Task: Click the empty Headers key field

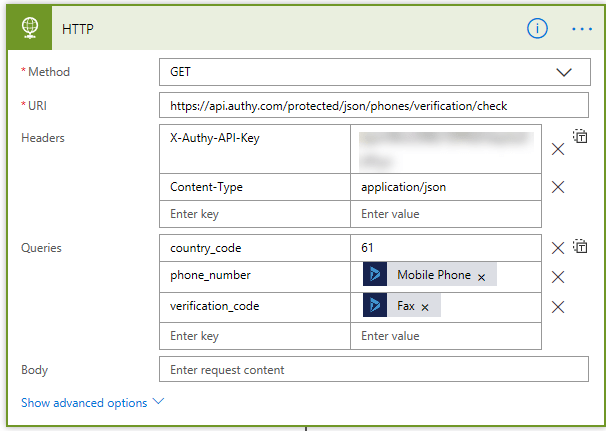Action: (254, 214)
